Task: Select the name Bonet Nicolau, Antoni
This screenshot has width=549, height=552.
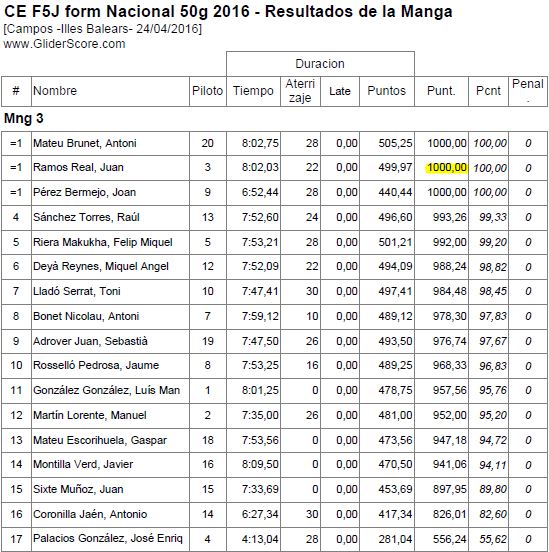Action: click(86, 316)
